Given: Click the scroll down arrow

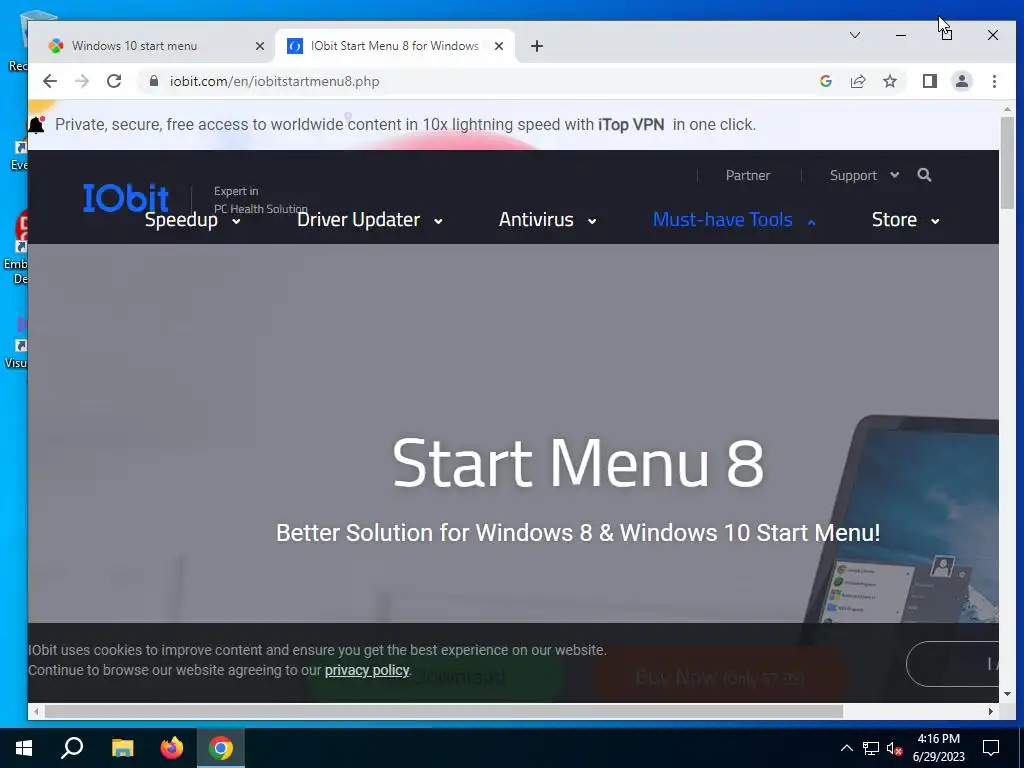Looking at the screenshot, I should tap(1007, 694).
